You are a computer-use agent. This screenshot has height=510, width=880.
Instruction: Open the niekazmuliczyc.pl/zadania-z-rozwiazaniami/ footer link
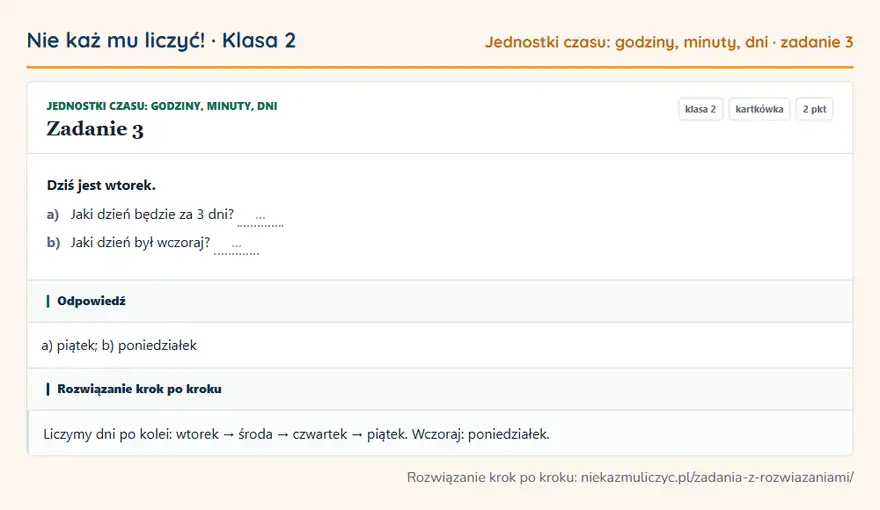coord(717,477)
